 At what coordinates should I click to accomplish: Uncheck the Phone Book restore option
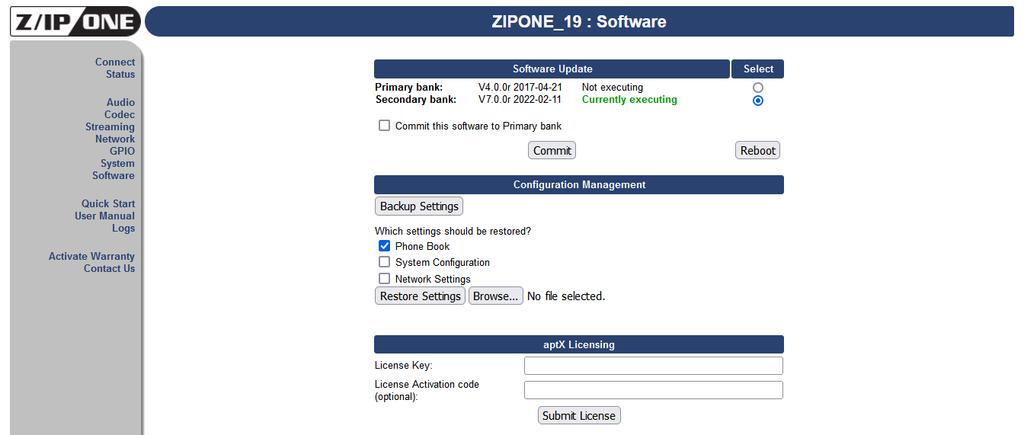click(x=384, y=246)
